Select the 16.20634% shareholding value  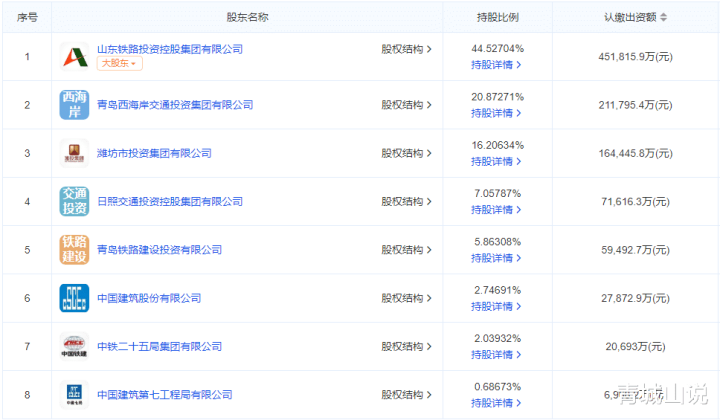point(497,145)
